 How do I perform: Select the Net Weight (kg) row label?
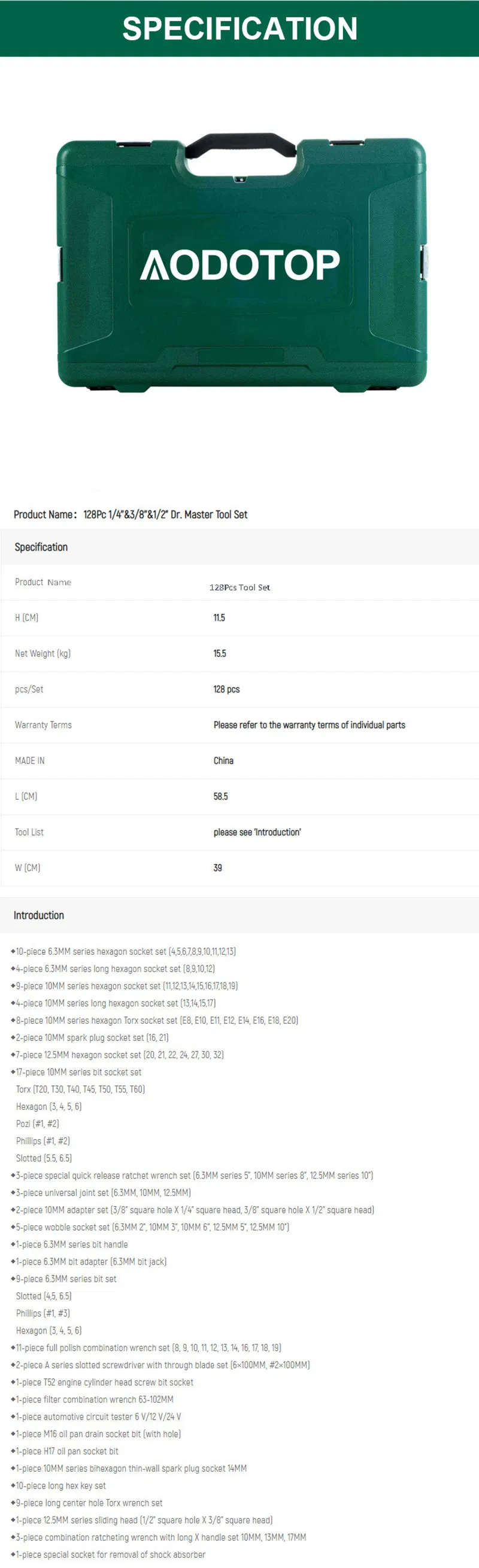click(43, 654)
